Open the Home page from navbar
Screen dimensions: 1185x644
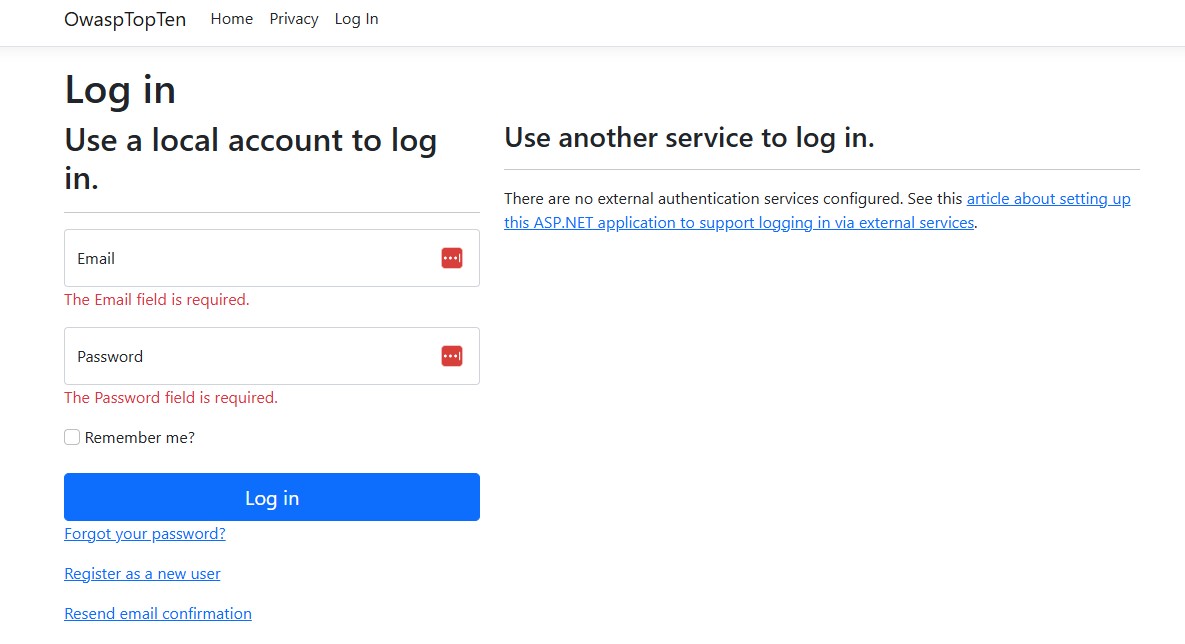[231, 19]
